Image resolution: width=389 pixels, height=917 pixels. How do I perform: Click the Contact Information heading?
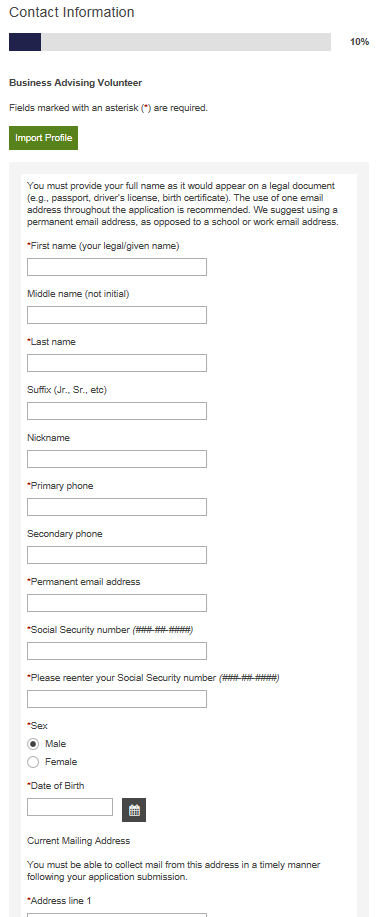point(71,12)
